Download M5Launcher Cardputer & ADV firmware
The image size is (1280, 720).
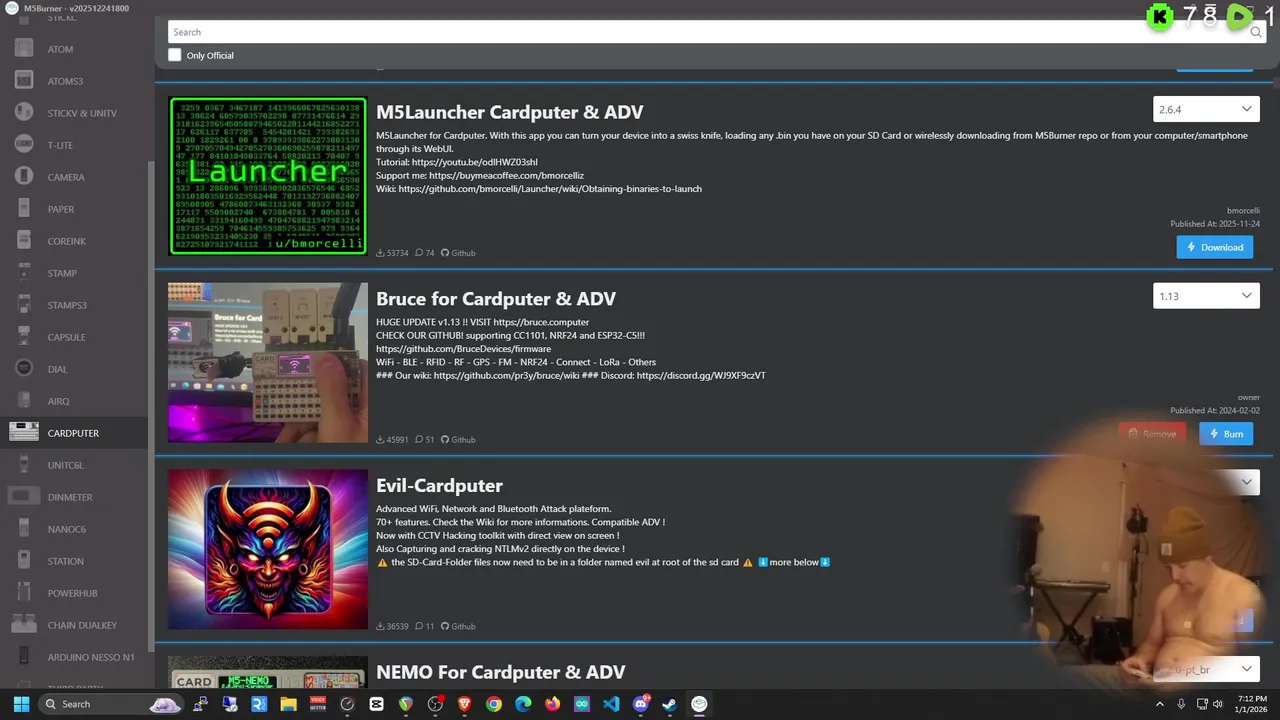(1215, 247)
